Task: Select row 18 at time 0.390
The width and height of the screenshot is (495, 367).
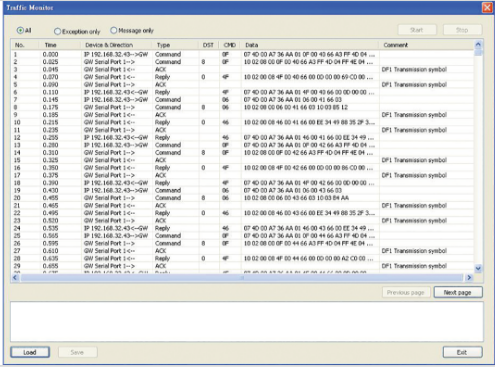Action: (243, 183)
